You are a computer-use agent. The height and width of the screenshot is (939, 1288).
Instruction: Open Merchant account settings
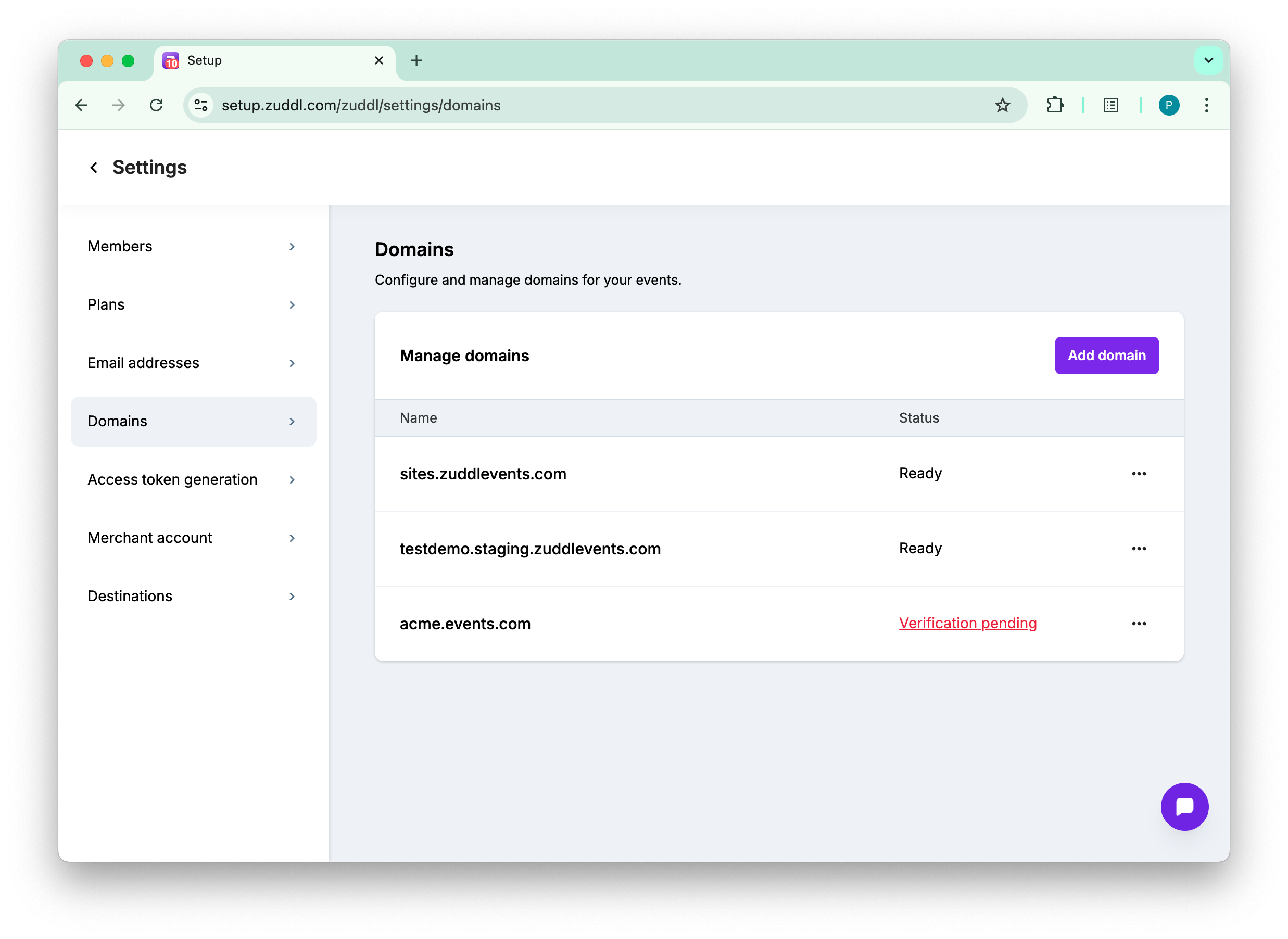193,538
